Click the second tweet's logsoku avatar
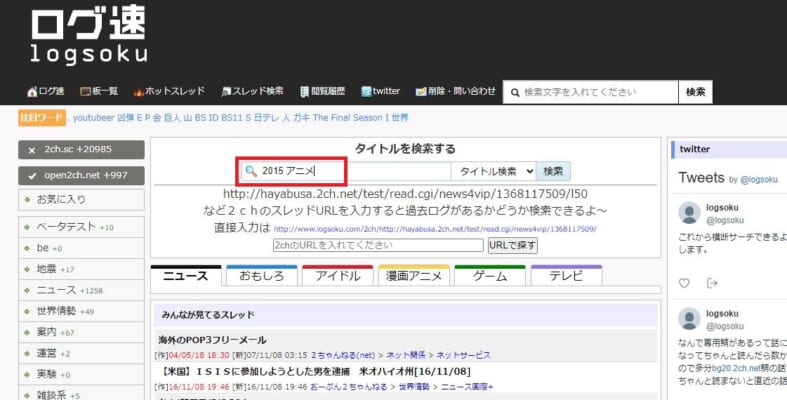The image size is (787, 400). click(689, 319)
